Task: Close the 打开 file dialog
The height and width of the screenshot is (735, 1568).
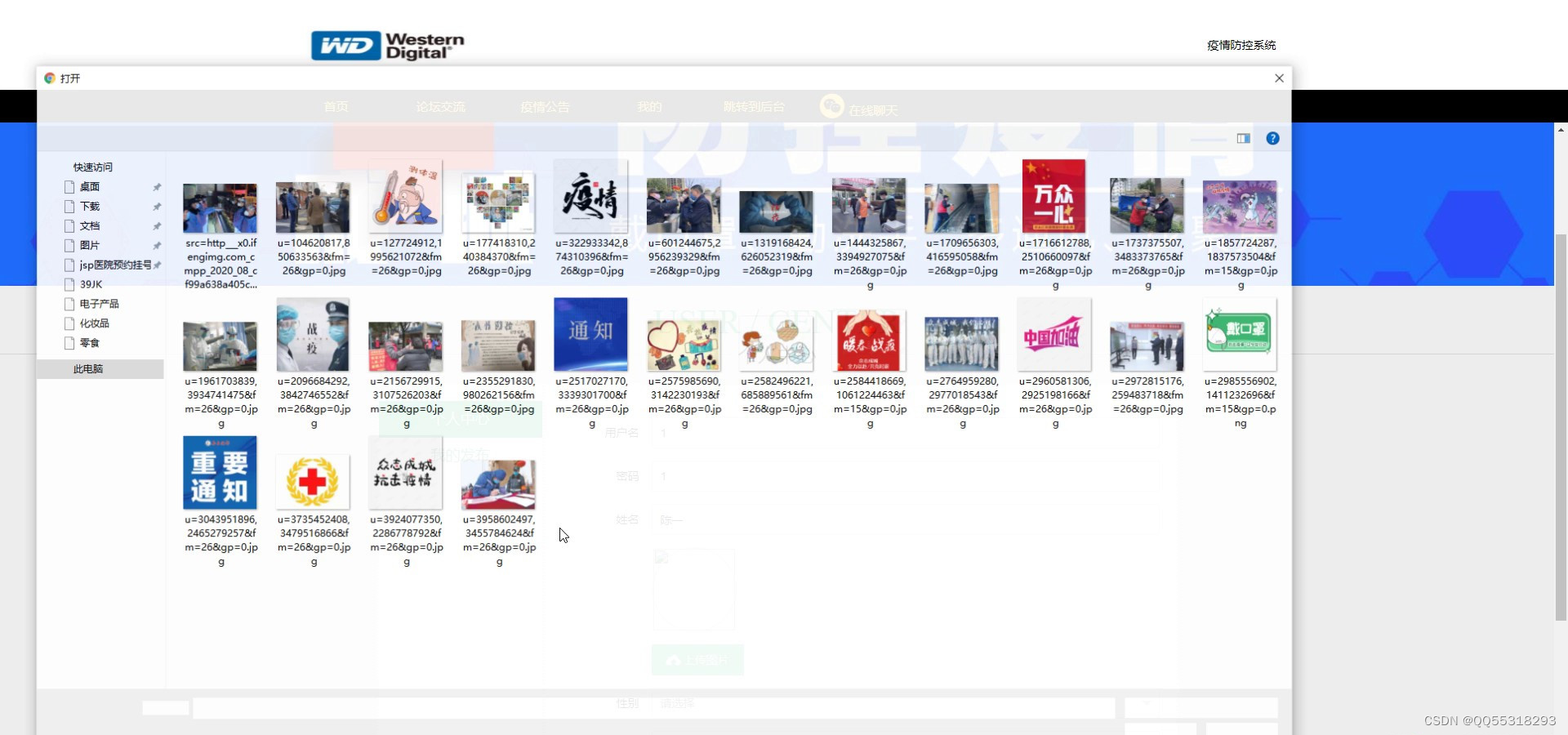Action: pyautogui.click(x=1279, y=78)
